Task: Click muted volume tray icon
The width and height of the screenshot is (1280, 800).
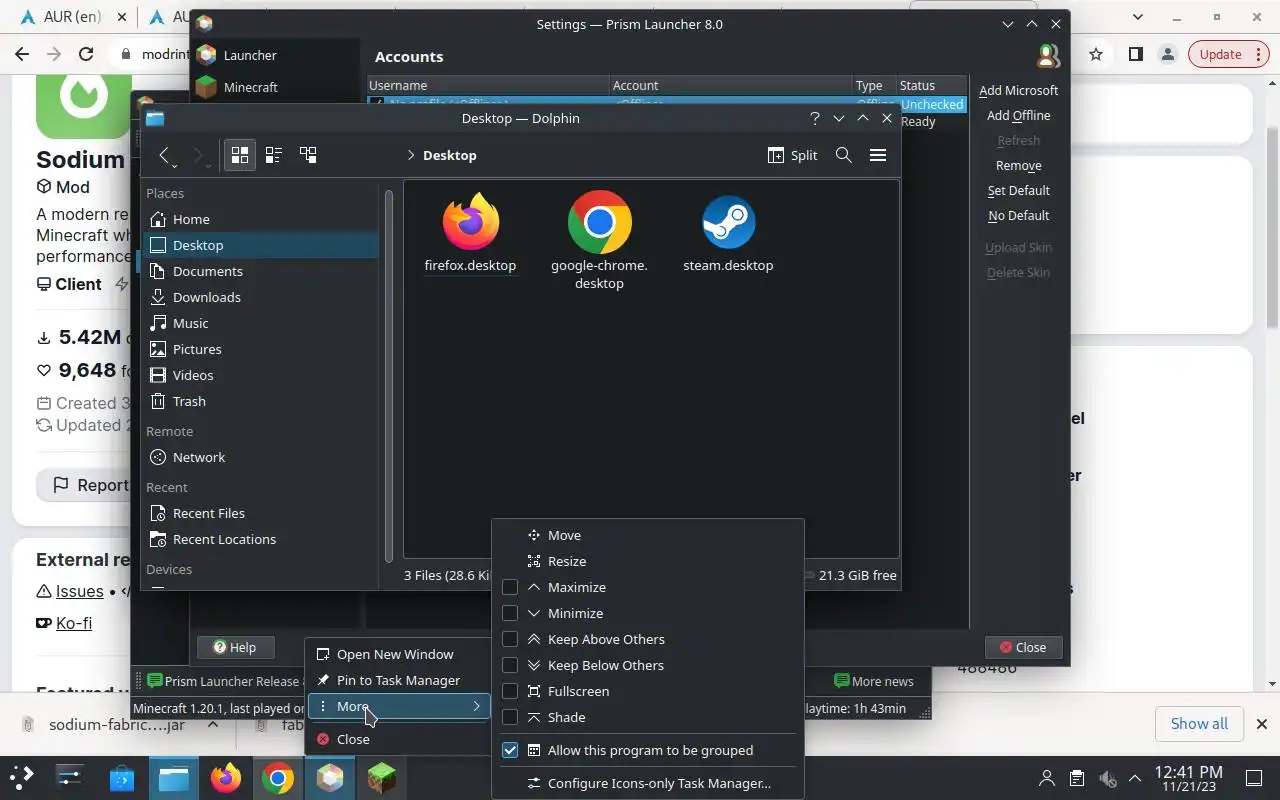Action: click(x=1107, y=778)
